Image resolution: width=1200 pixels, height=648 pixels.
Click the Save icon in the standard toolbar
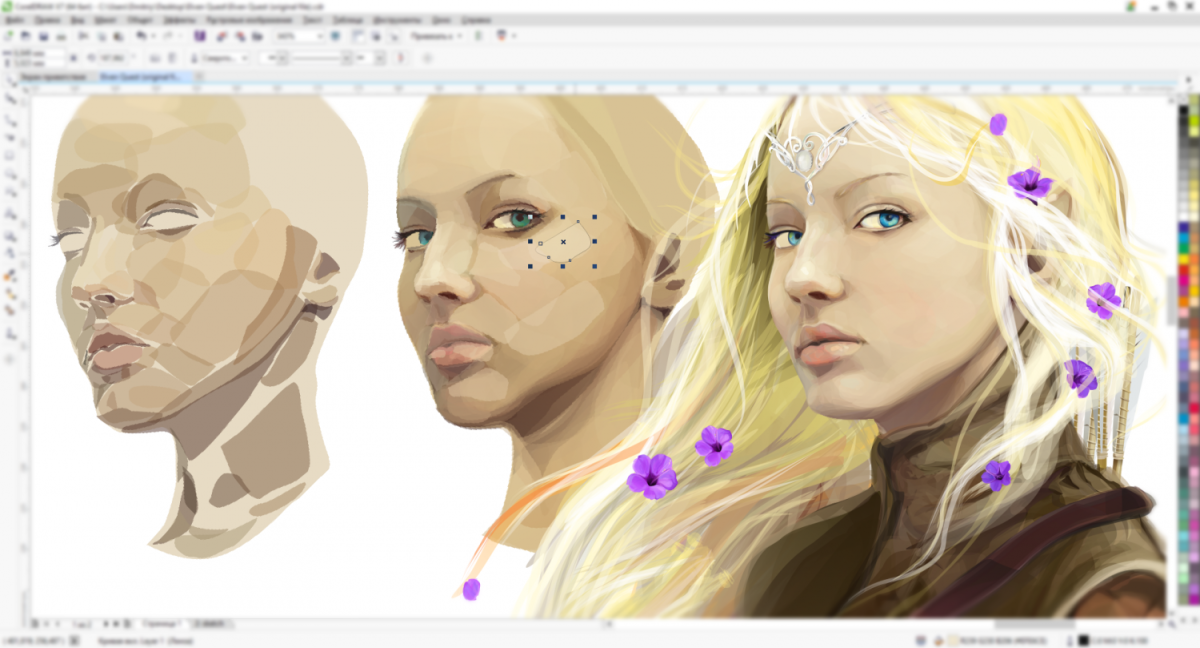(42, 36)
